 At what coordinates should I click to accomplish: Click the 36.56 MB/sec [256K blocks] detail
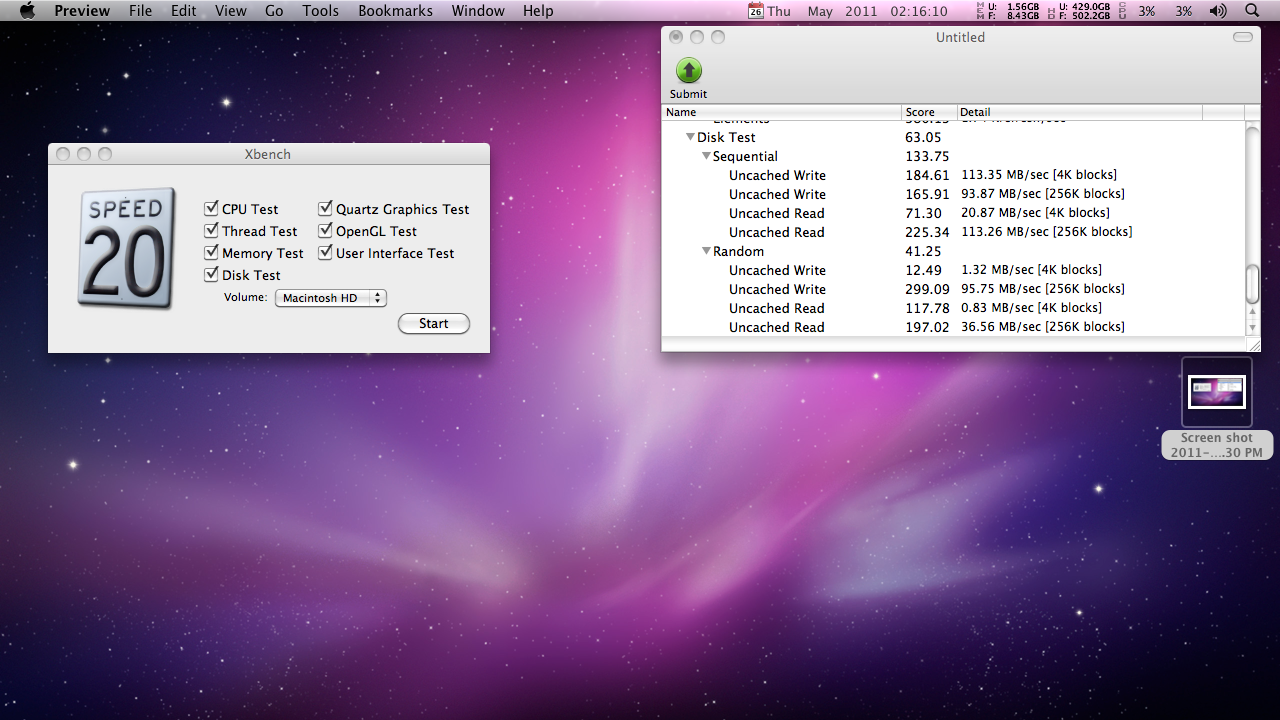tap(1043, 327)
